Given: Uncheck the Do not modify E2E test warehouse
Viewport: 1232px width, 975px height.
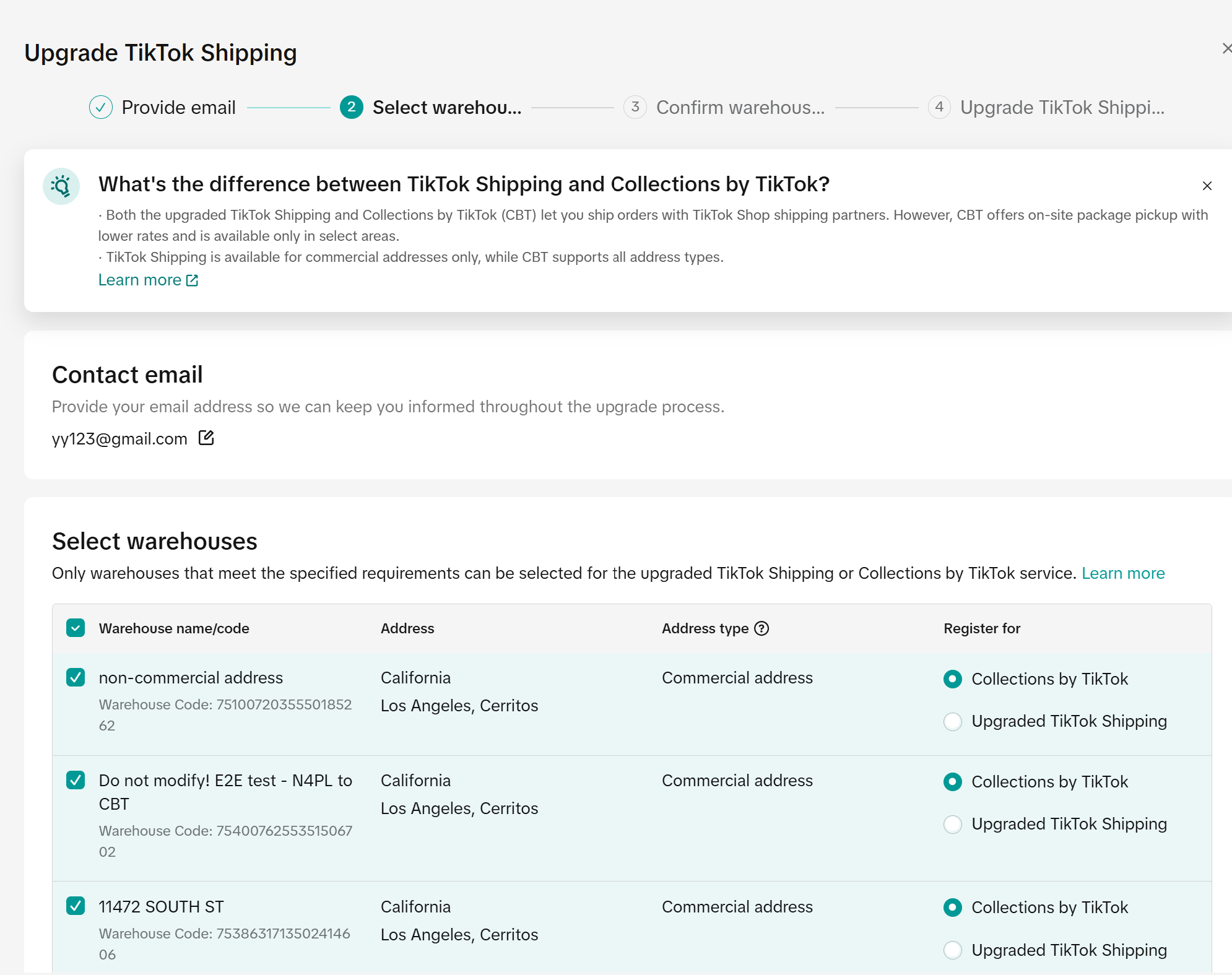Looking at the screenshot, I should coord(76,780).
